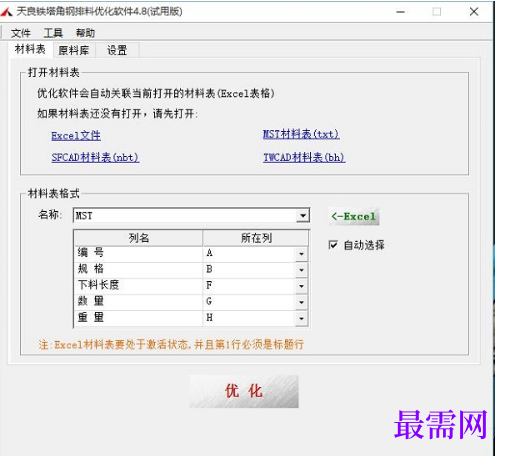506x456 pixels.
Task: Click the column value A cell
Action: pyautogui.click(x=249, y=253)
